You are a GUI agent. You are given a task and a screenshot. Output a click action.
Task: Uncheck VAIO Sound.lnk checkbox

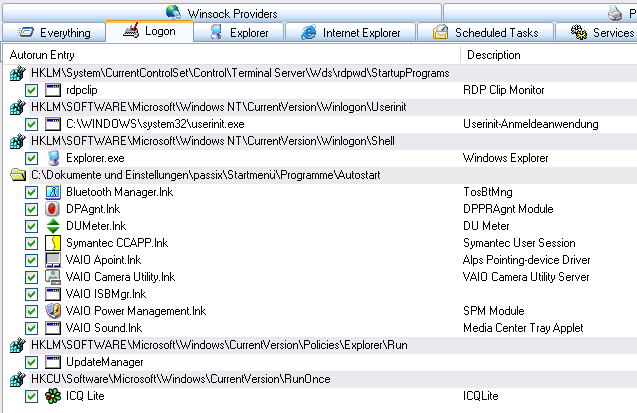32,328
